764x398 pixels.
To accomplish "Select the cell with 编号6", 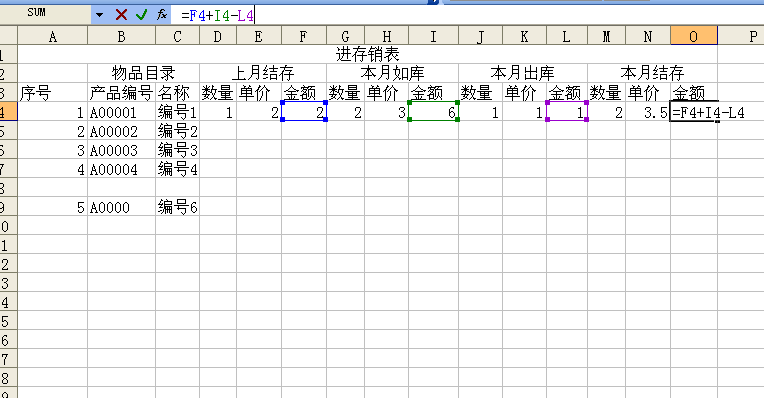I will click(177, 207).
